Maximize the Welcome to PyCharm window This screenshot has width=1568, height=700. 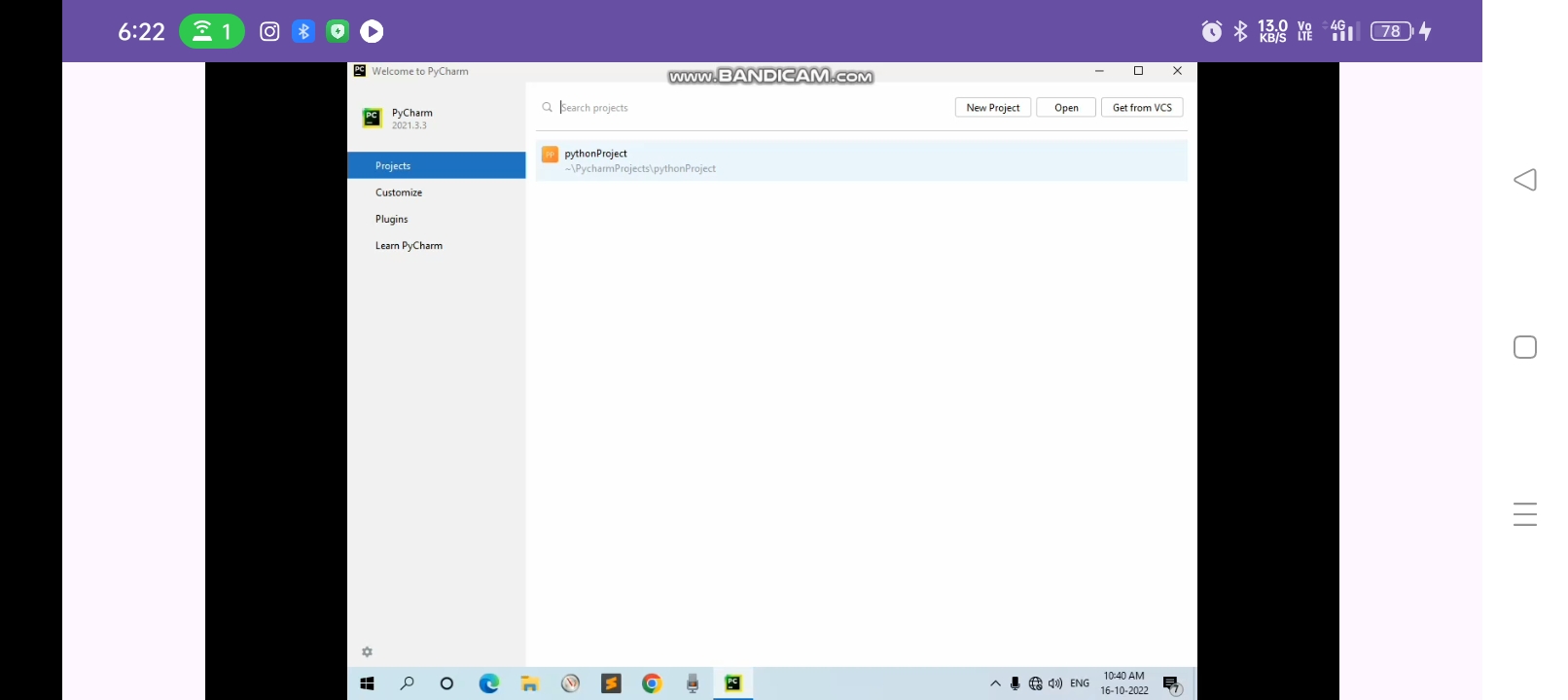[x=1138, y=71]
